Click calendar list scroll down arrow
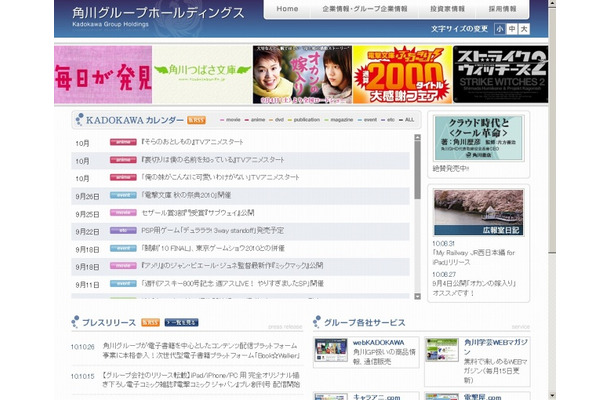This screenshot has height=400, width=610. [417, 296]
